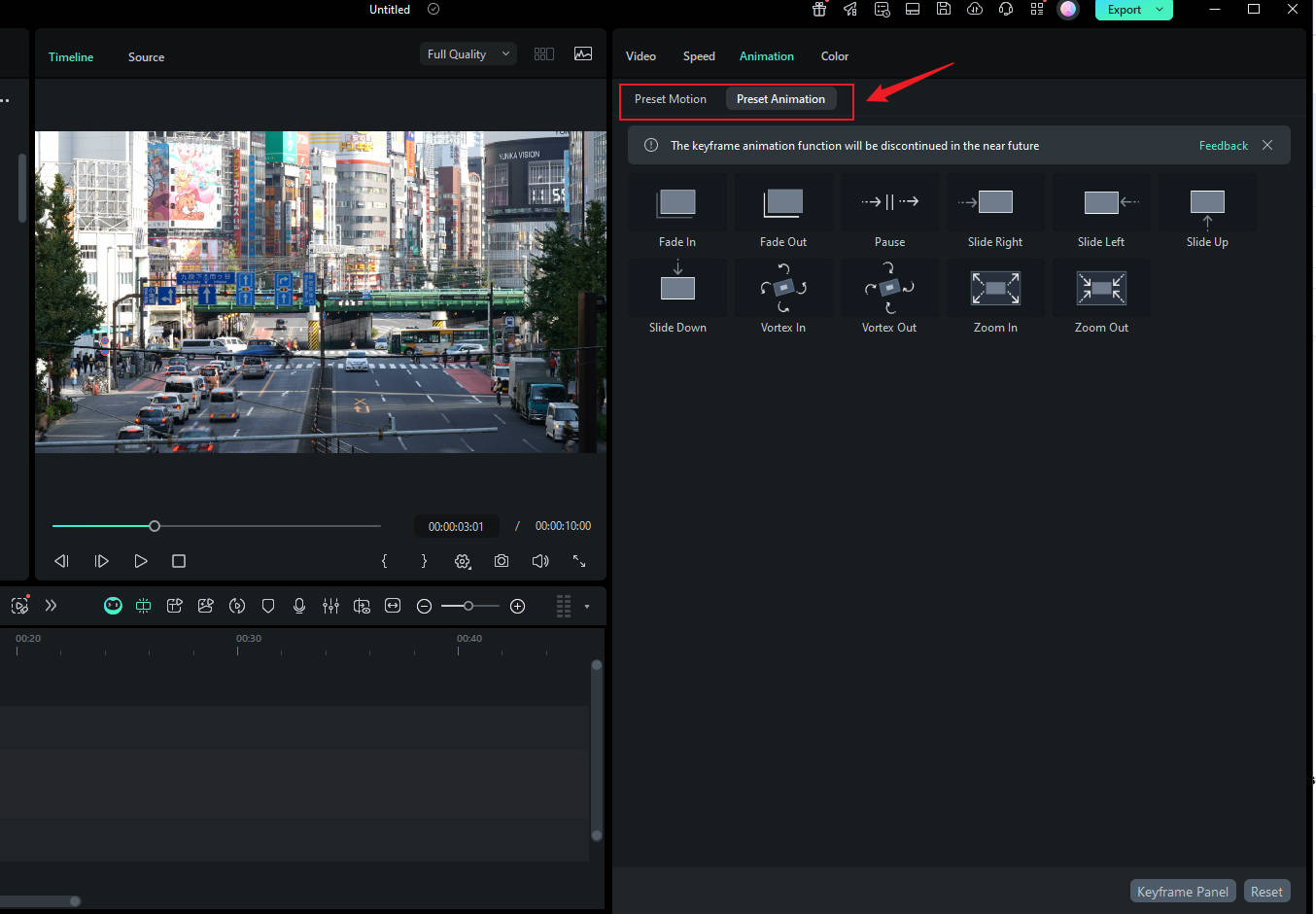Click the timeline zoom slider handle
The width and height of the screenshot is (1316, 914).
coord(468,606)
